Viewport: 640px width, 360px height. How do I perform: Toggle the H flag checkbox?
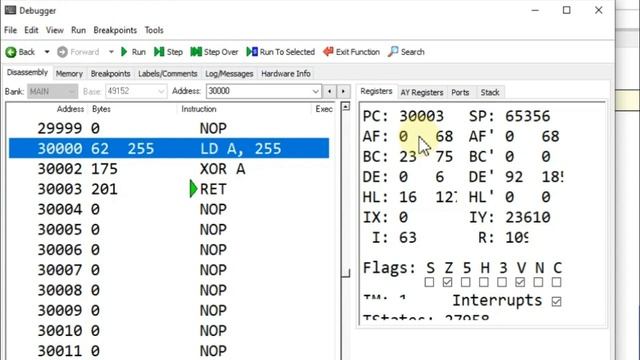[x=484, y=282]
